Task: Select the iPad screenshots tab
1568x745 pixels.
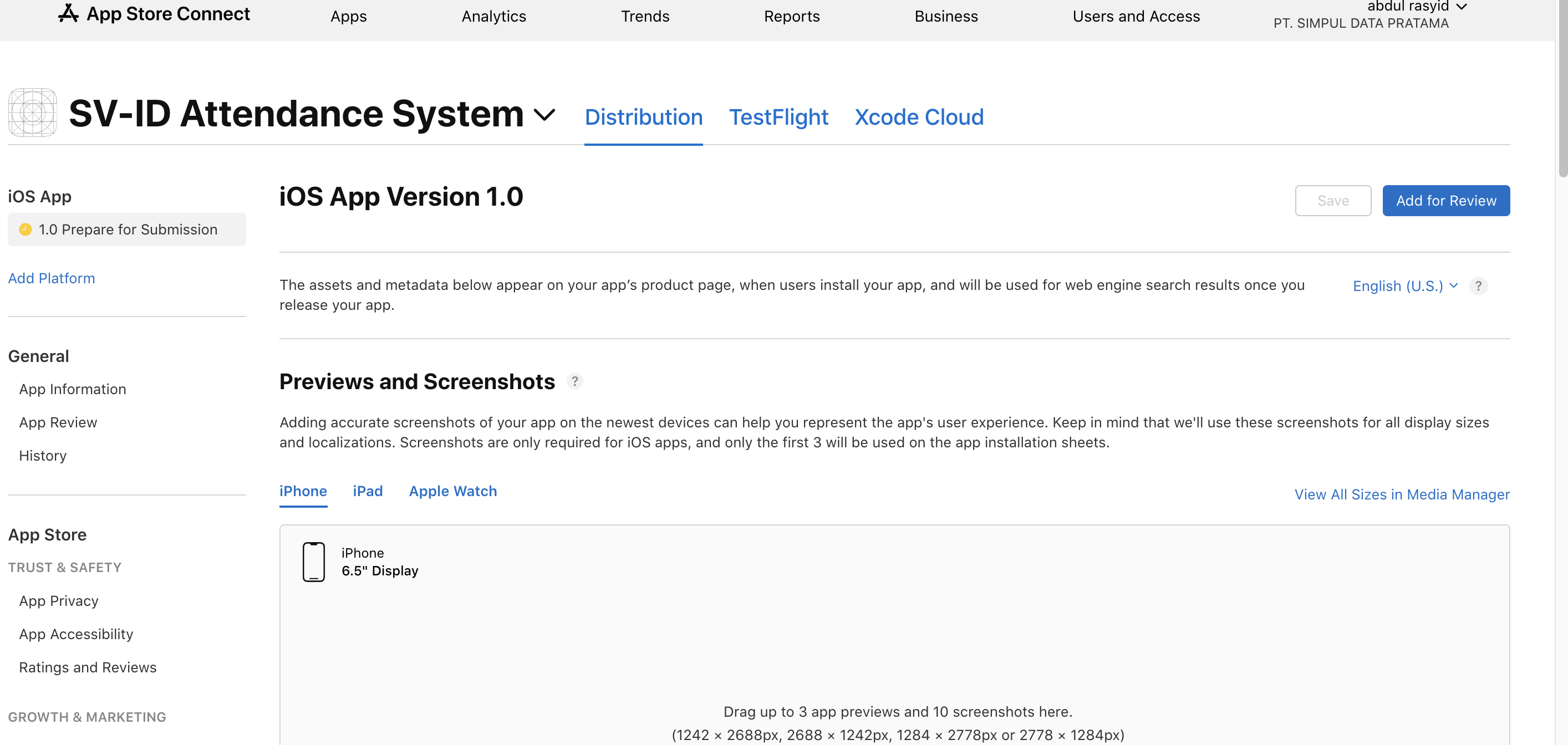Action: pos(368,491)
